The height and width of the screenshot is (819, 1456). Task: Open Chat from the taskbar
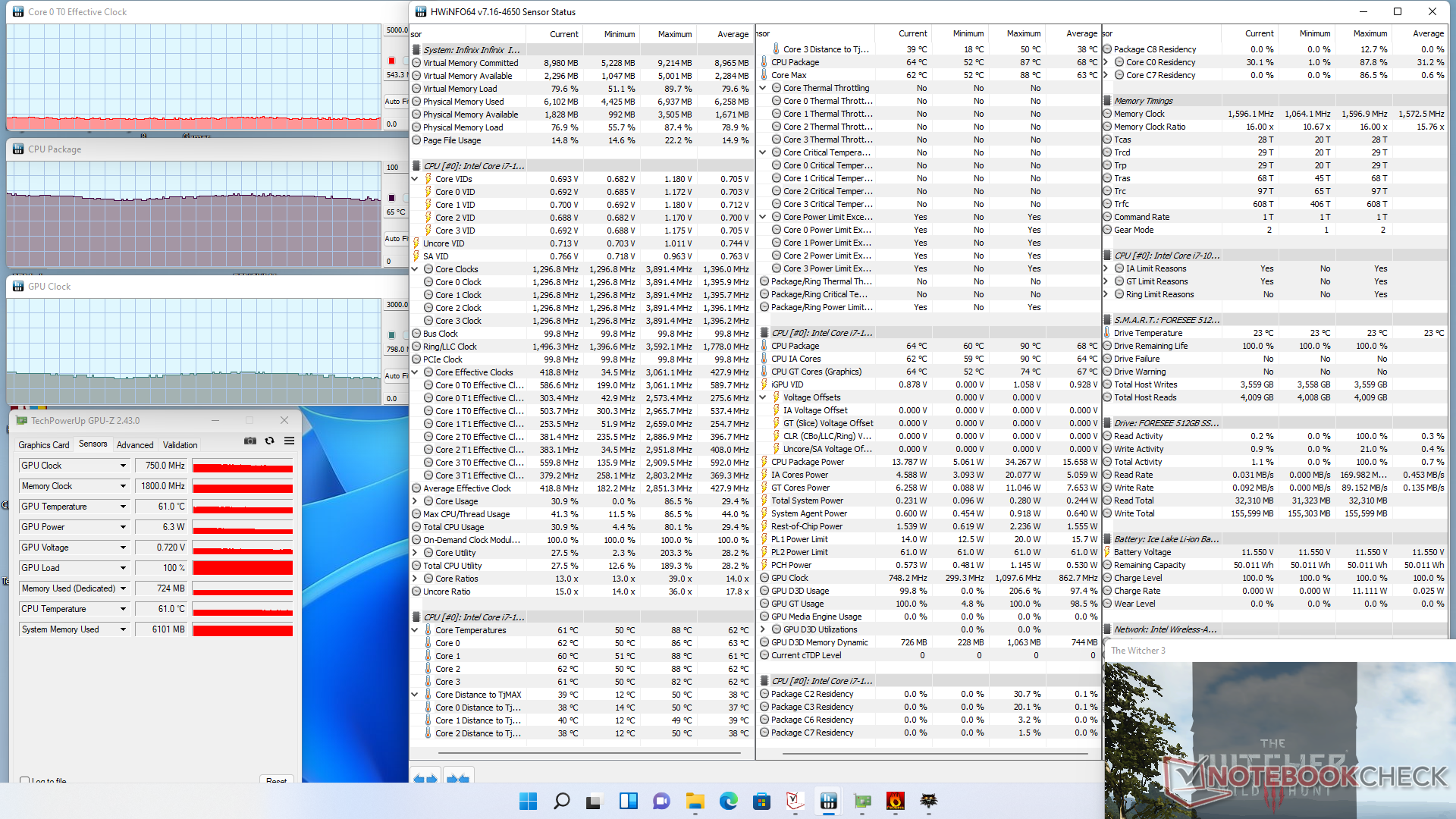[x=662, y=801]
